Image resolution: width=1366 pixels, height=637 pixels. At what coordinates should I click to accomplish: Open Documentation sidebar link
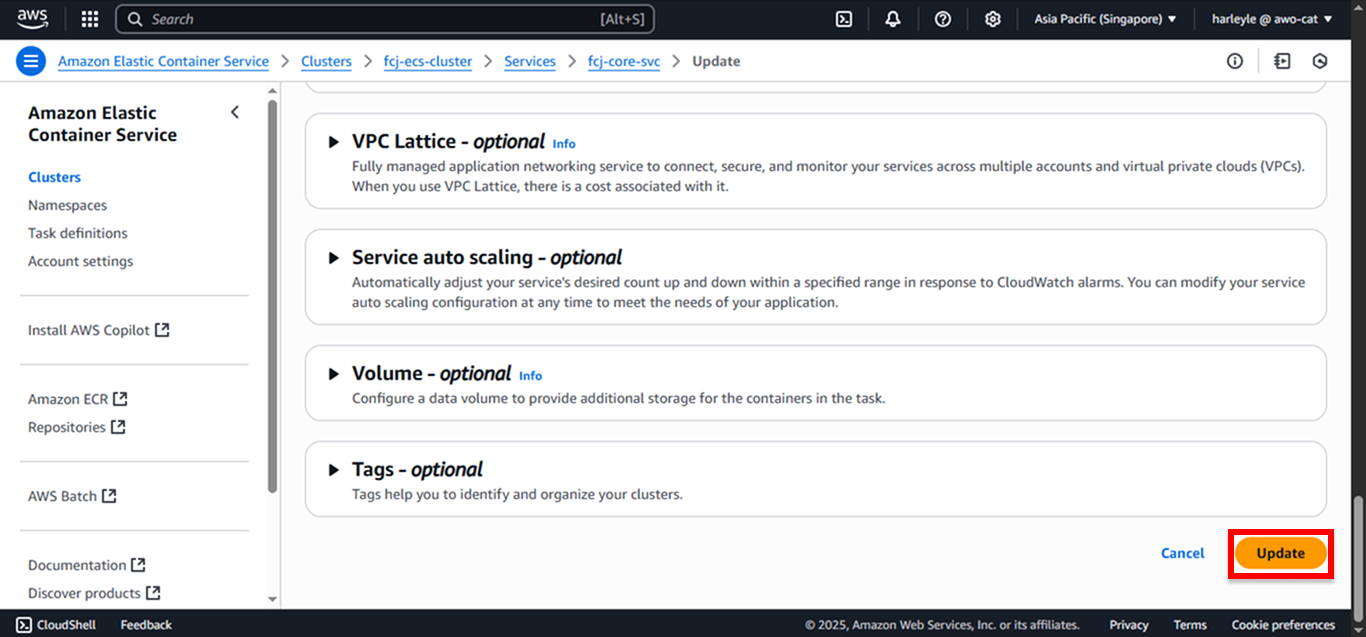pos(77,565)
